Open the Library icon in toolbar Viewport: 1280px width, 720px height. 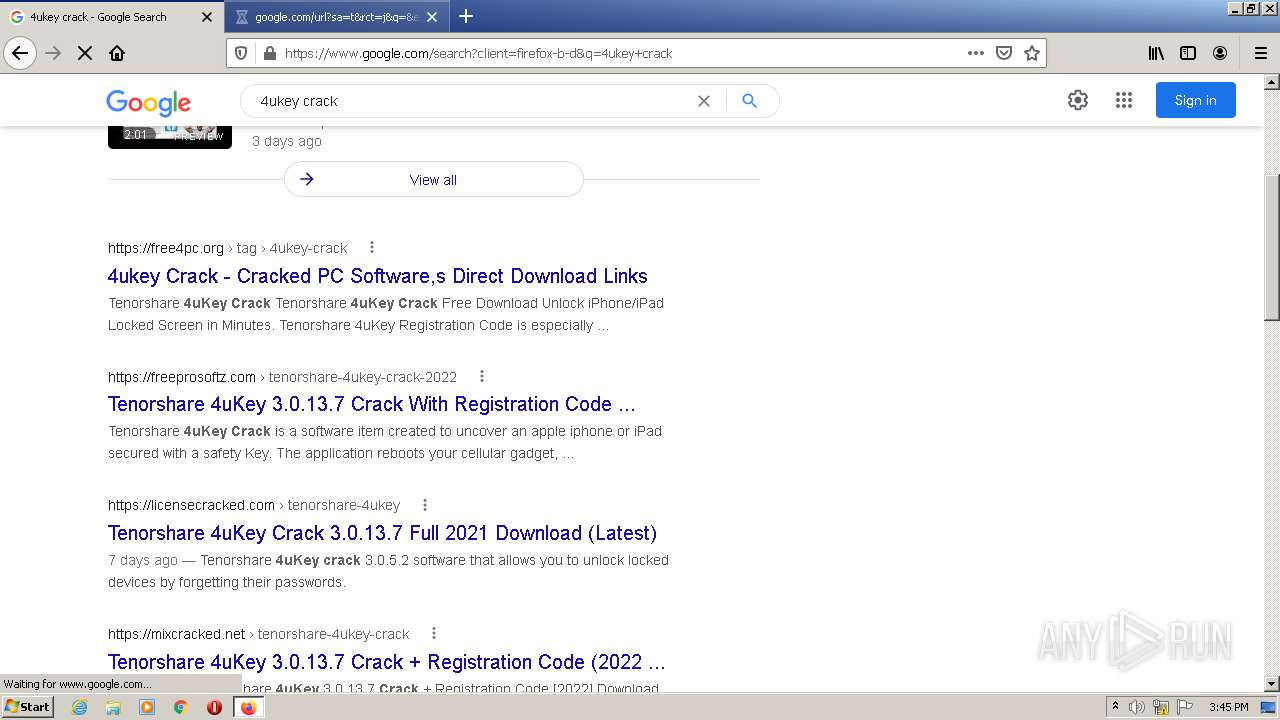[x=1156, y=53]
